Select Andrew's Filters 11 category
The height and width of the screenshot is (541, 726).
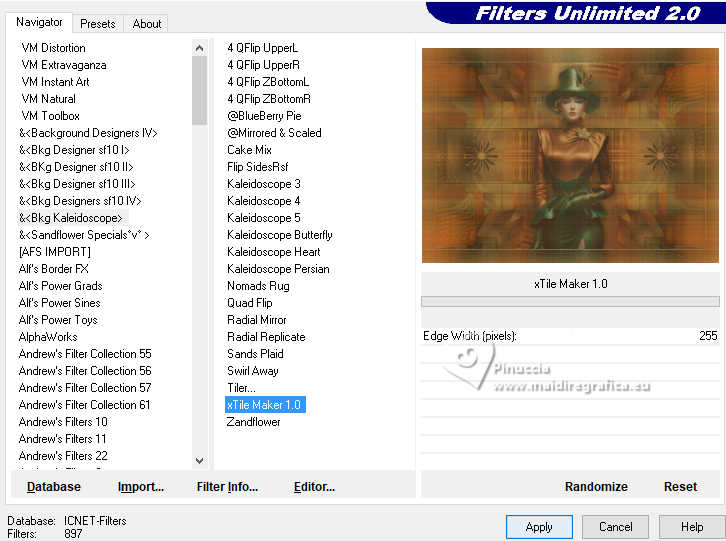(x=63, y=439)
